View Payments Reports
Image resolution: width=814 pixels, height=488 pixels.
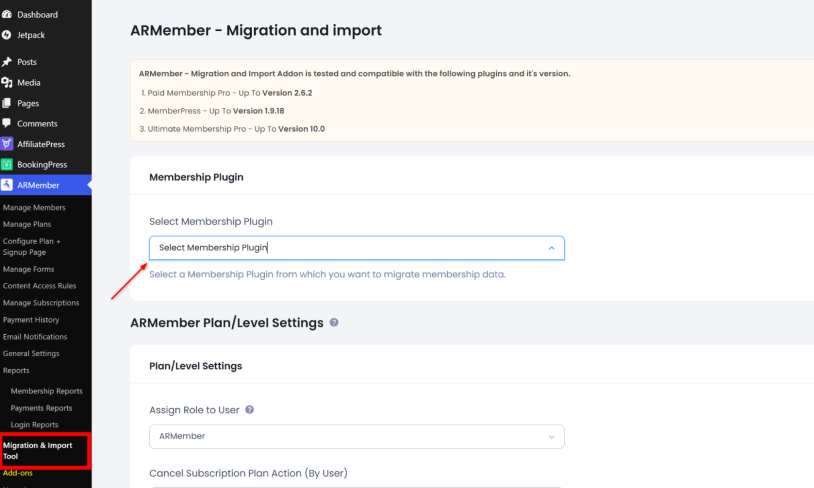tap(42, 408)
